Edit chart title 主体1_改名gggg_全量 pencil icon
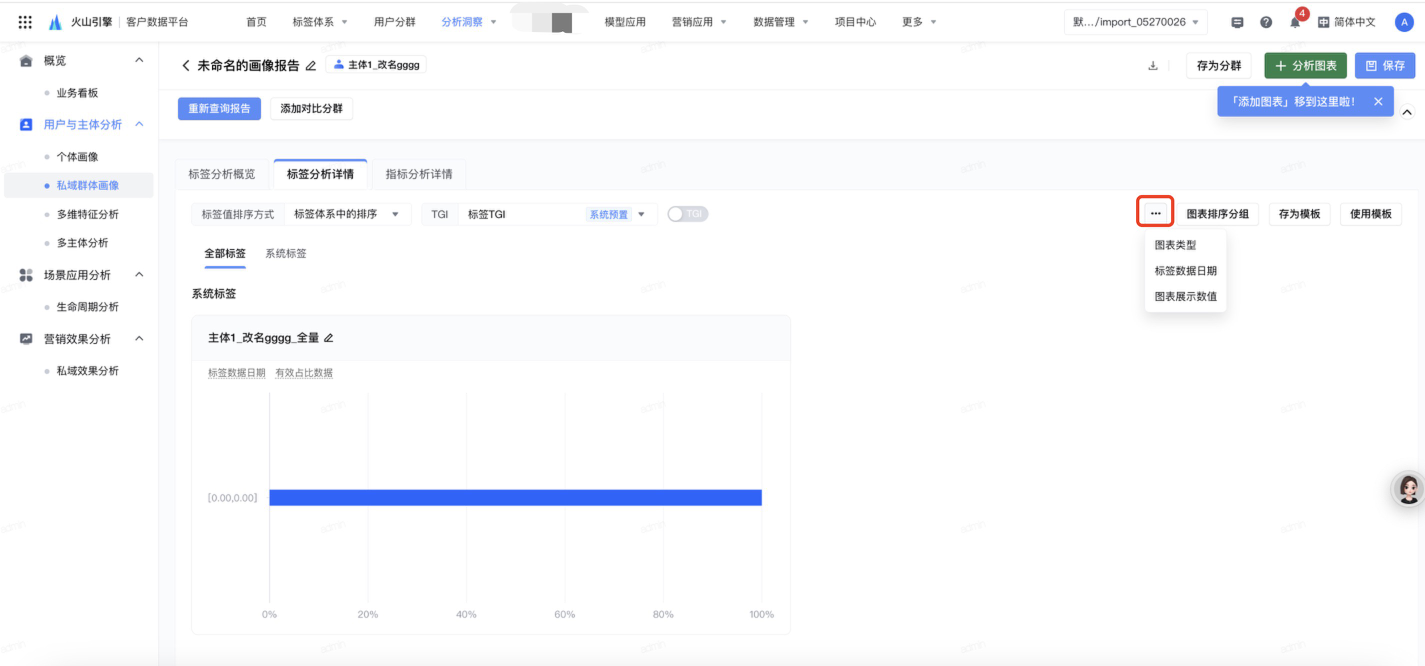The width and height of the screenshot is (1425, 666). coord(329,338)
